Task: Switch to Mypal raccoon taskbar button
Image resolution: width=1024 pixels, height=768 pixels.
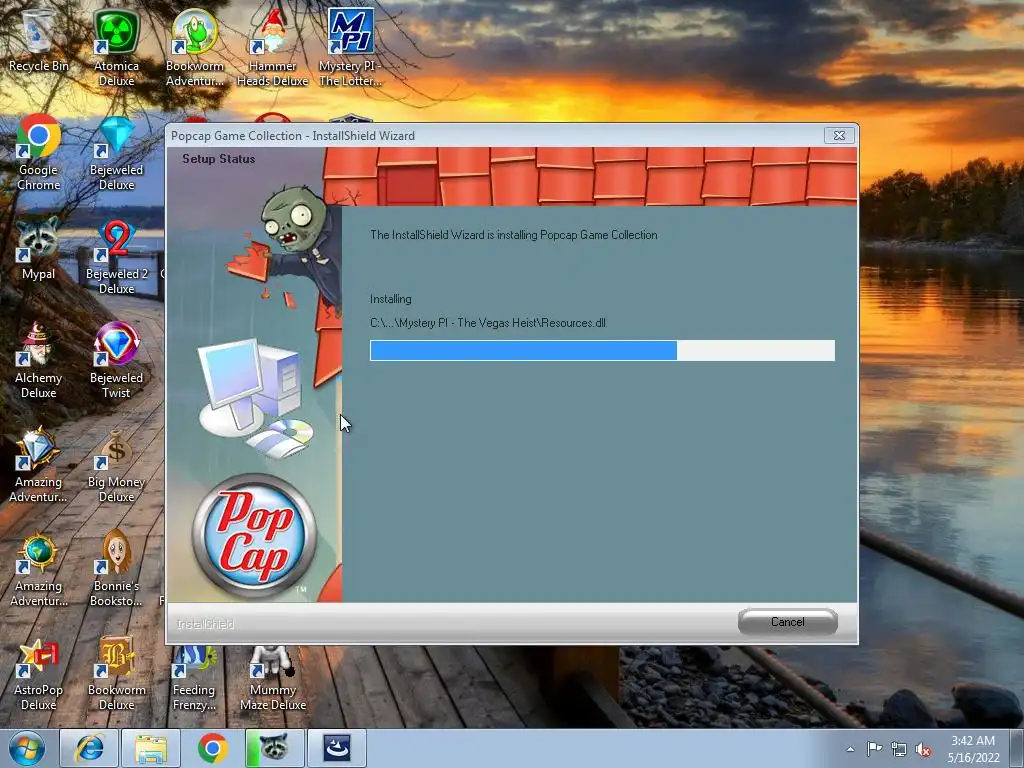Action: tap(274, 748)
